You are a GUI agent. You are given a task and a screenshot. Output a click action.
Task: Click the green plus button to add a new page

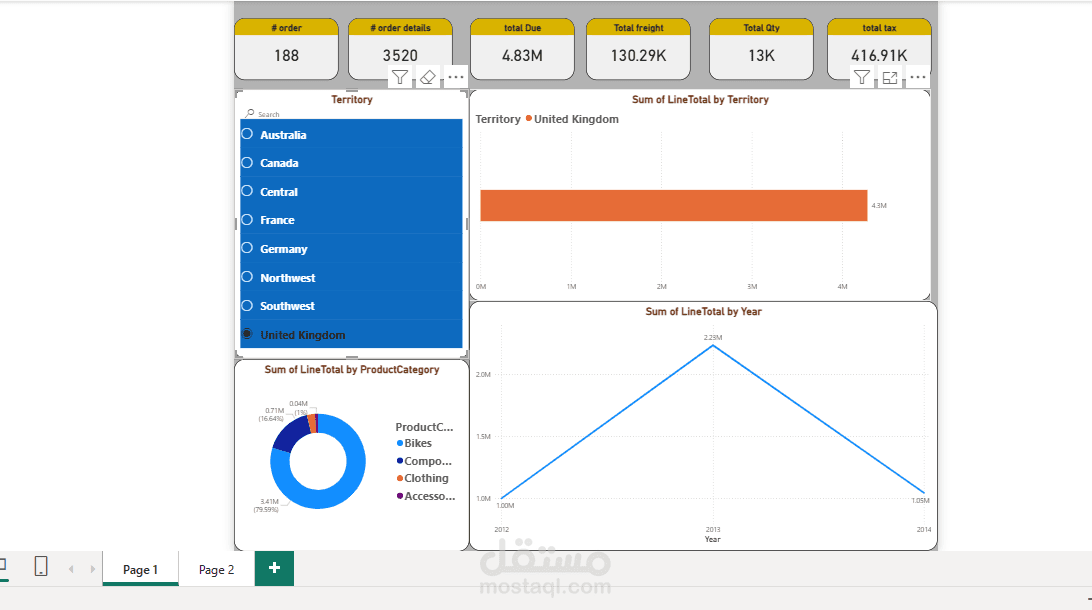tap(273, 567)
